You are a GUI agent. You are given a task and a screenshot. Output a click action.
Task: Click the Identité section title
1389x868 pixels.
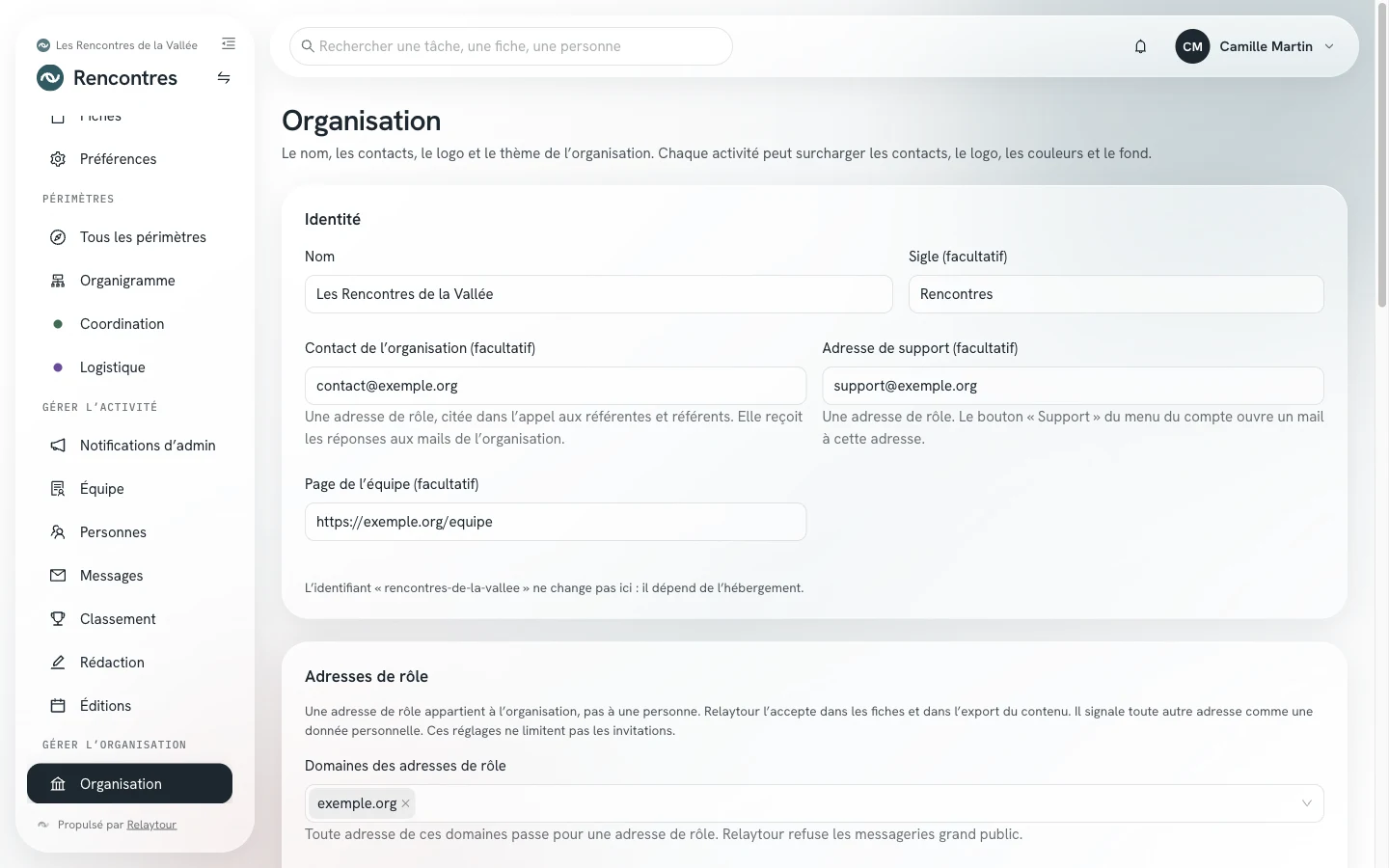tap(333, 219)
